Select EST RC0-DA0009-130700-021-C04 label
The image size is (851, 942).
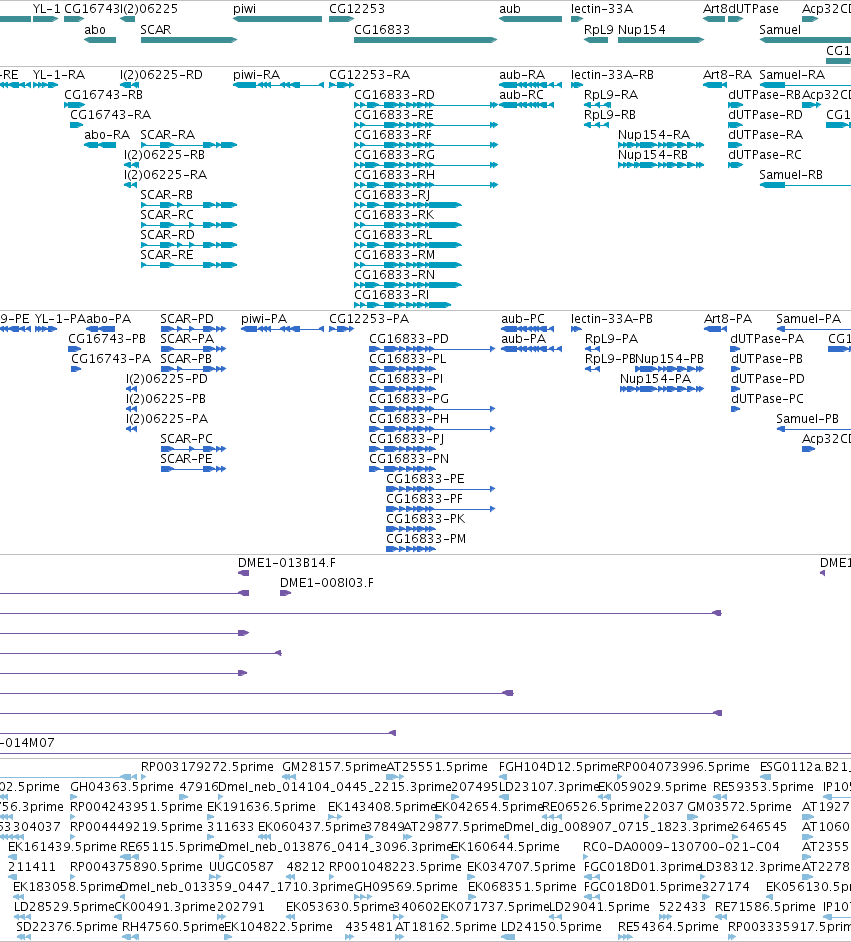[x=681, y=847]
